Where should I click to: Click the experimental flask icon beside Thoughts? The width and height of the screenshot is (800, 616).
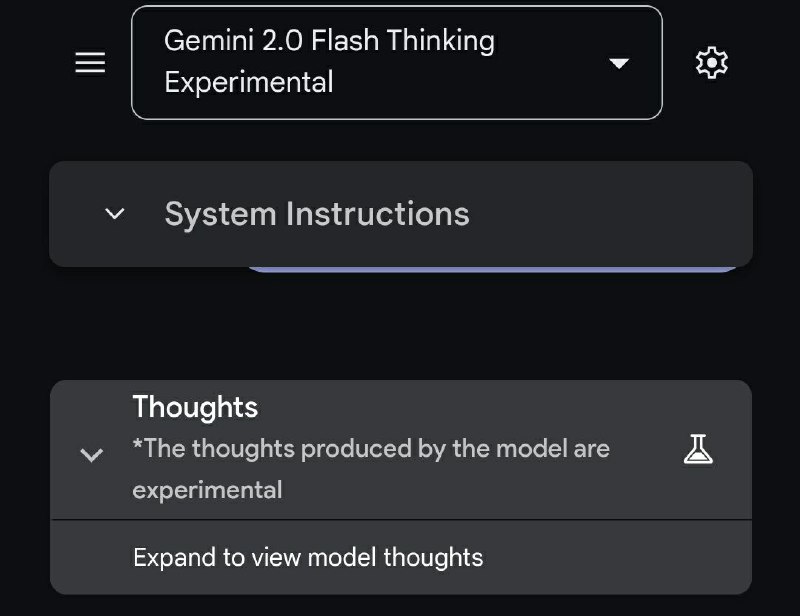(698, 448)
